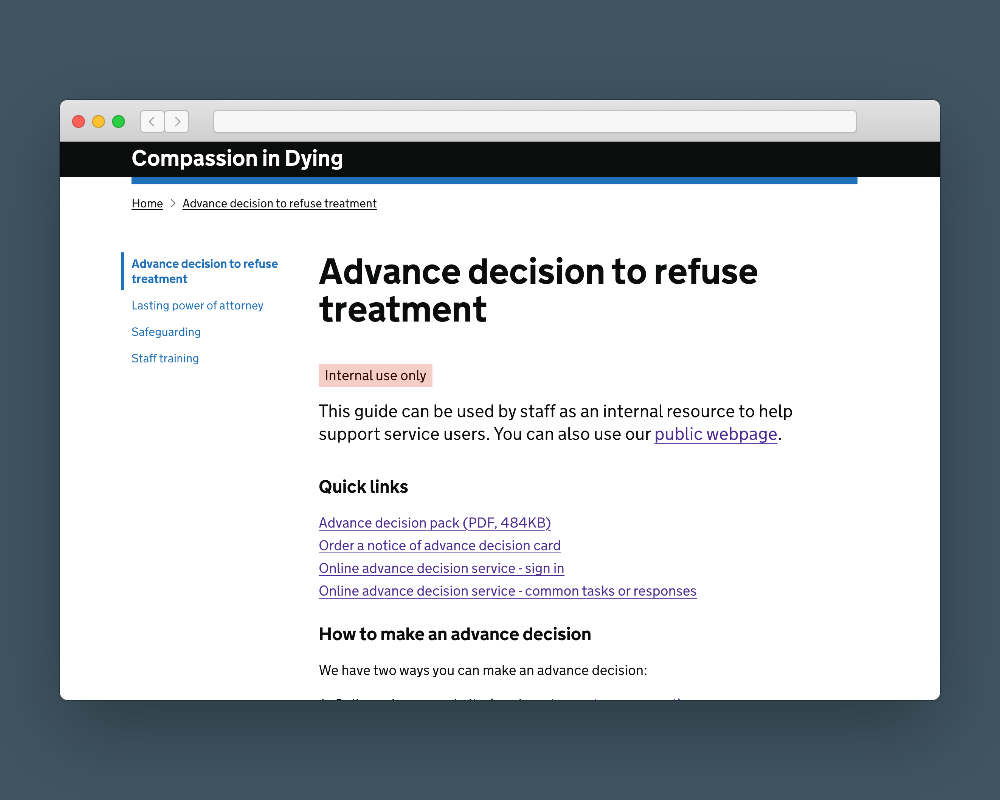Select Advance decision to refuse treatment in side navigation

tap(204, 271)
